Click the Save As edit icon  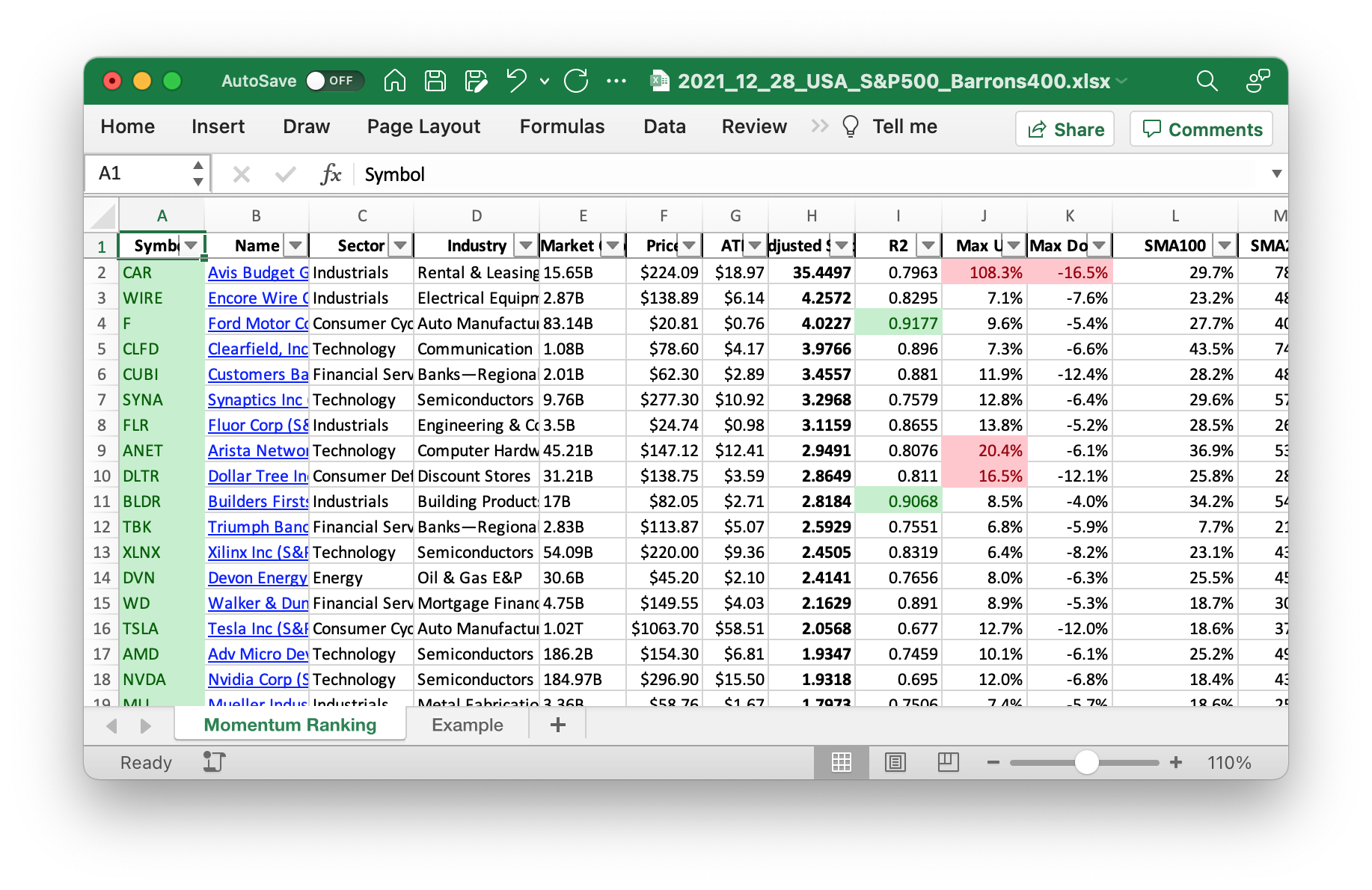point(476,81)
